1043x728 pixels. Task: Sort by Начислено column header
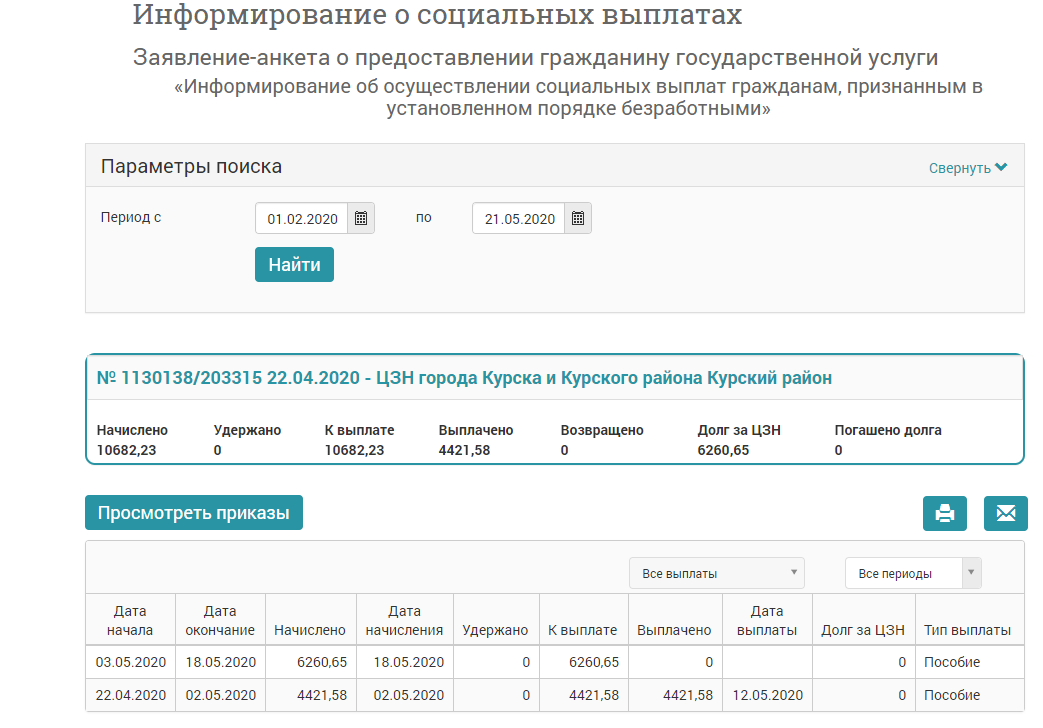(x=309, y=630)
